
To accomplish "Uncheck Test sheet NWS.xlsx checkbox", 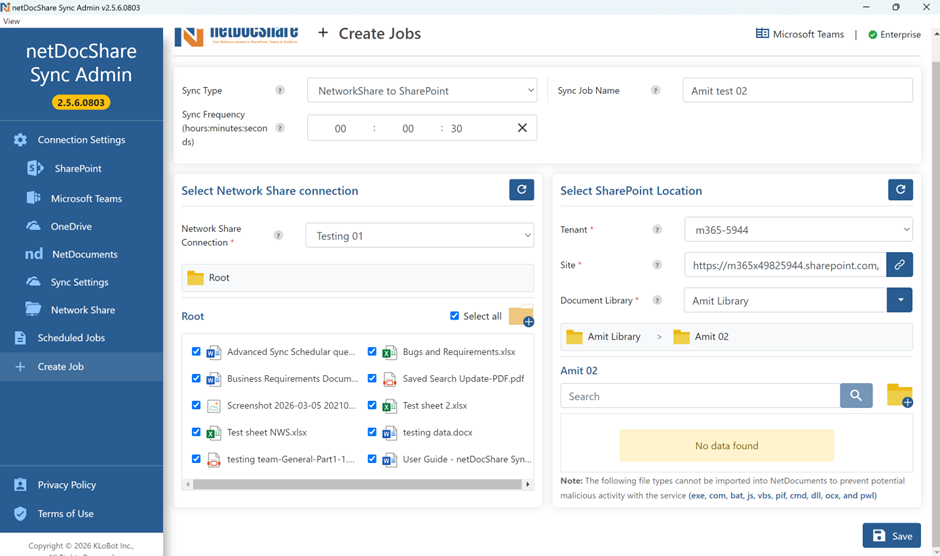I will (196, 432).
